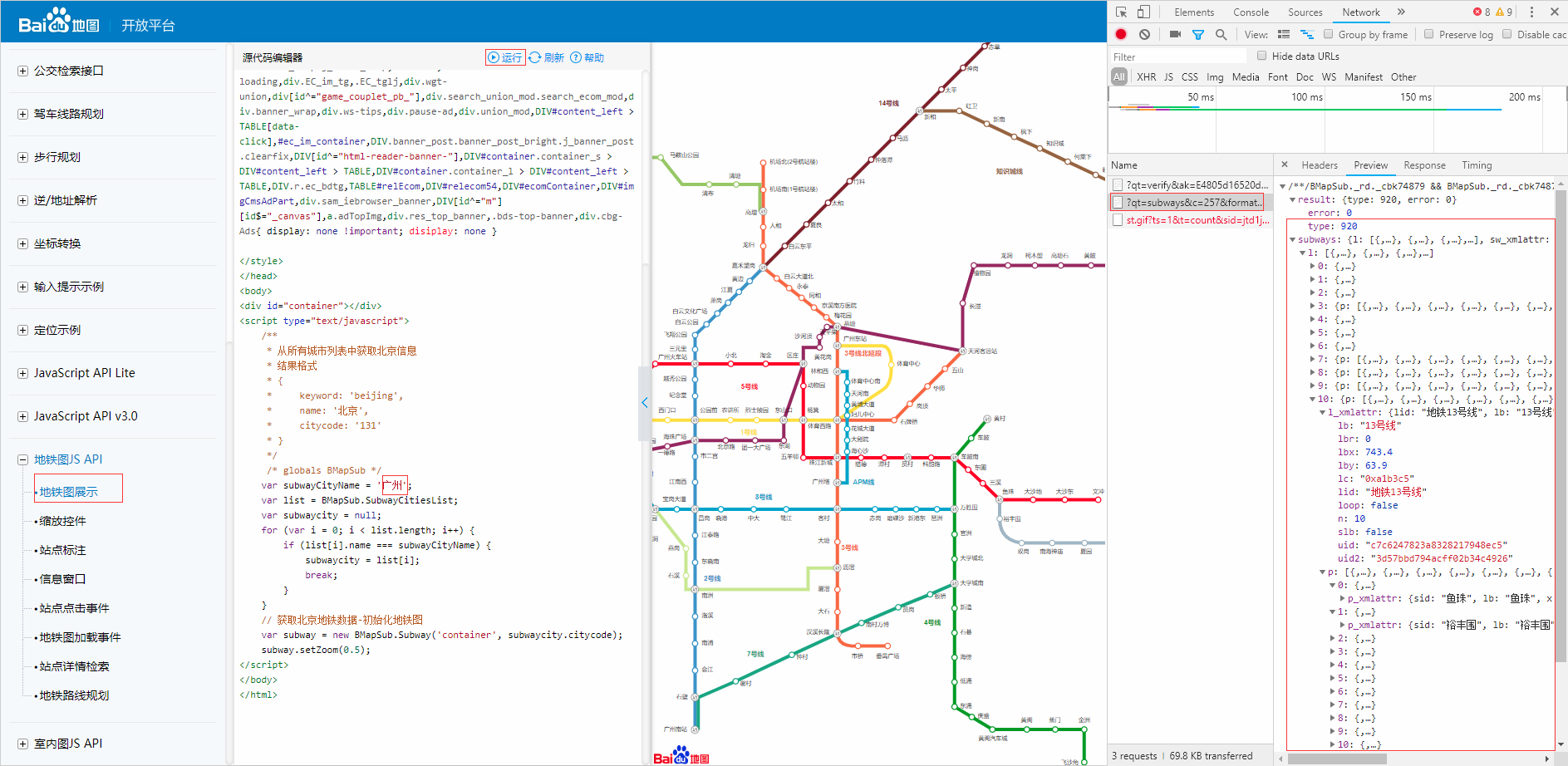
Task: Open network search with magnifier icon
Action: tap(1221, 34)
